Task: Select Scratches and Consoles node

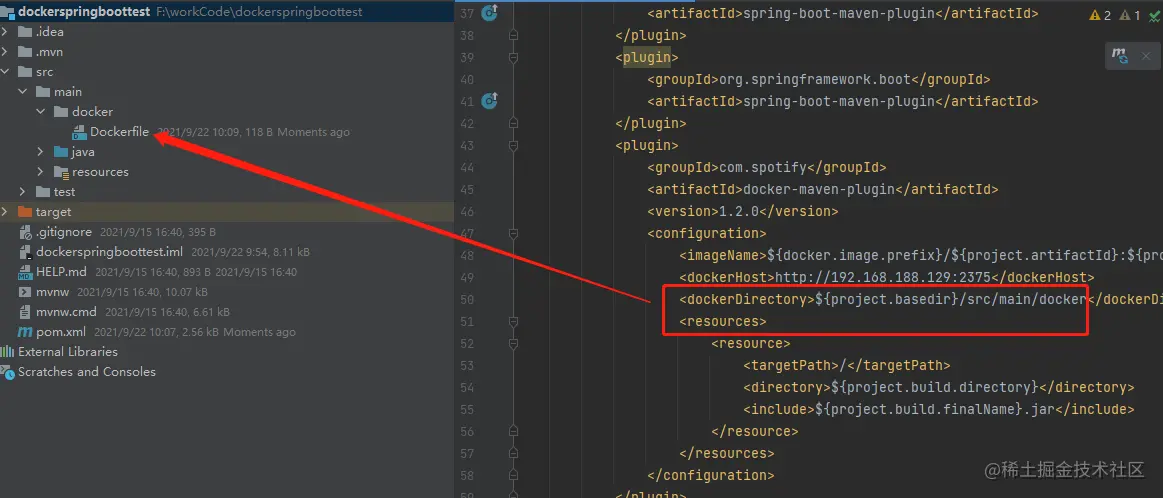Action: pyautogui.click(x=87, y=373)
